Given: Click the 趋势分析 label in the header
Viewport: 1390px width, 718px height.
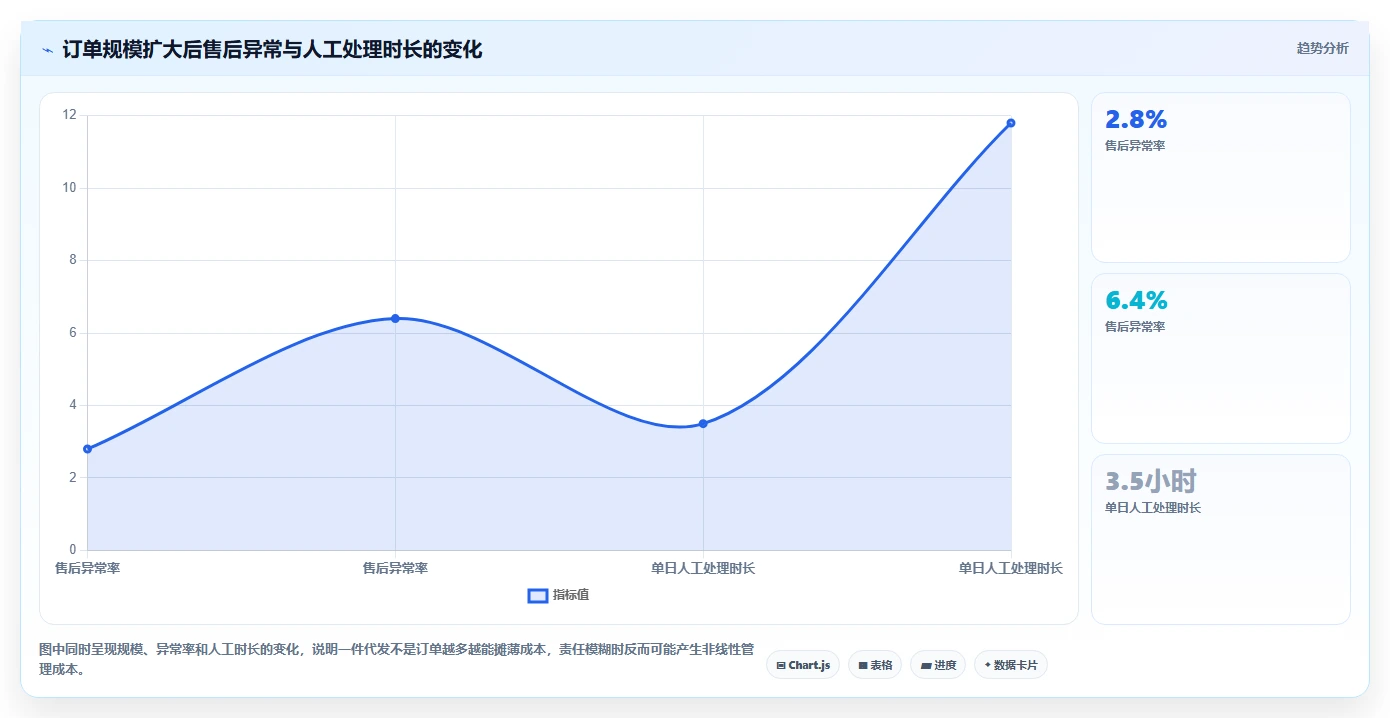Looking at the screenshot, I should point(1322,48).
